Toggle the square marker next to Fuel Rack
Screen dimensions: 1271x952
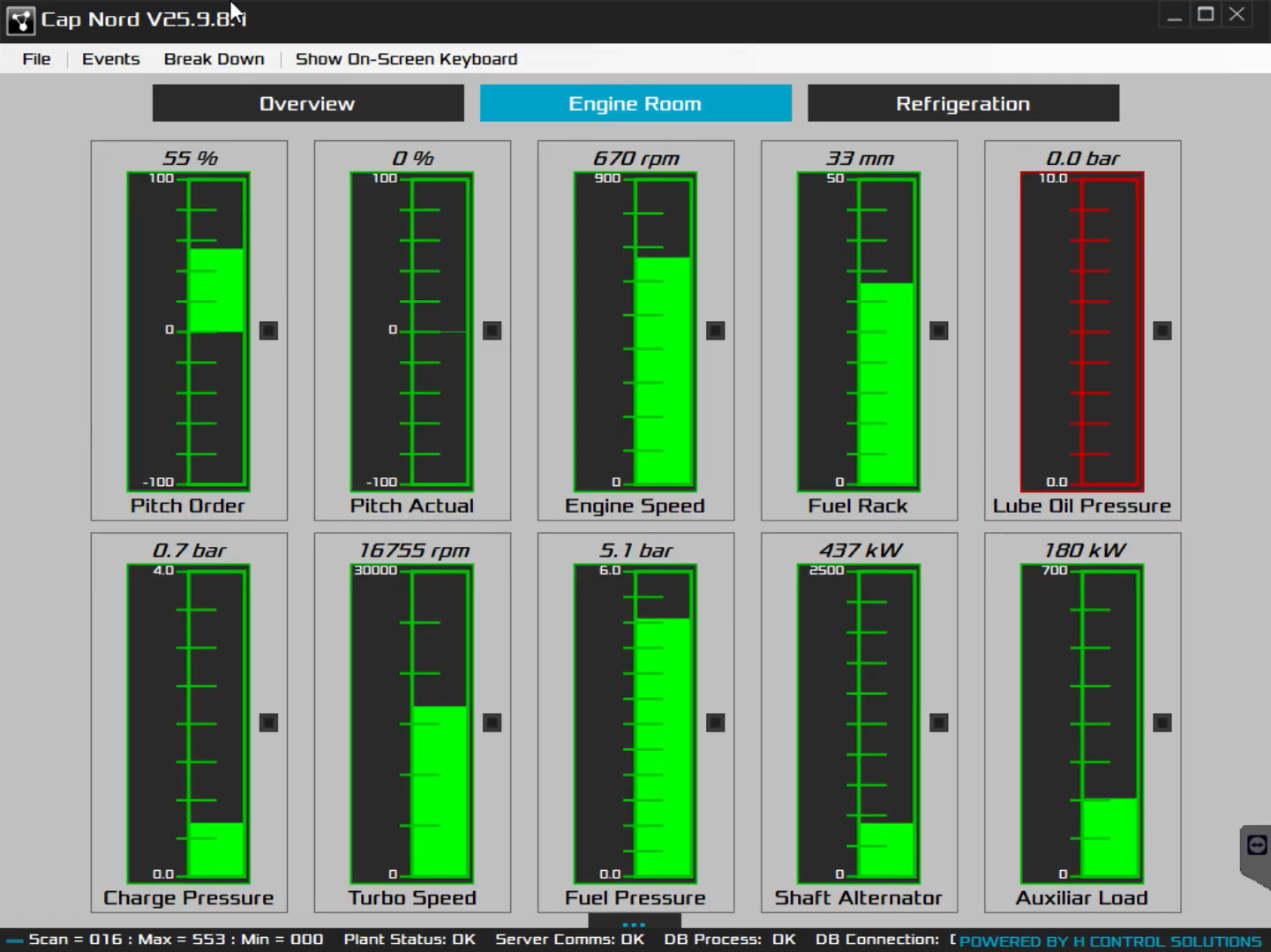tap(939, 331)
